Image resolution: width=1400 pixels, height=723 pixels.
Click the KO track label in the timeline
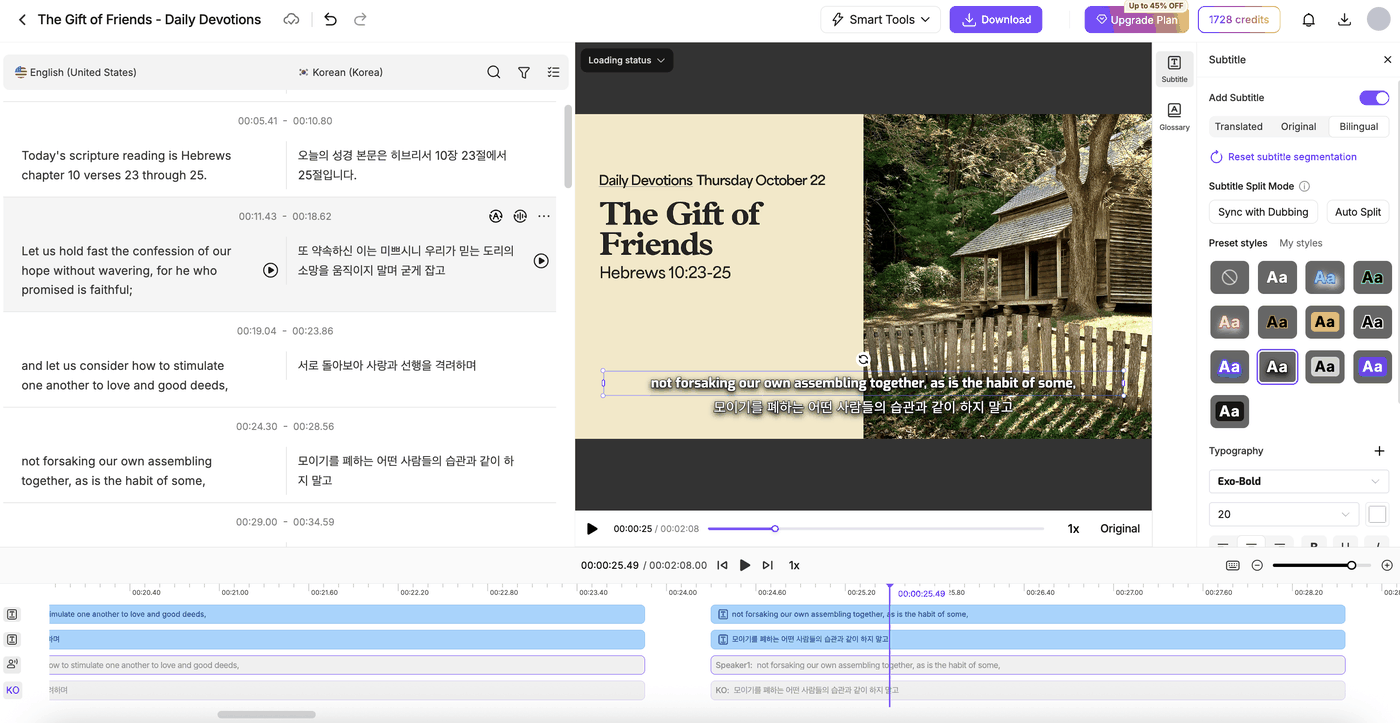coord(13,690)
